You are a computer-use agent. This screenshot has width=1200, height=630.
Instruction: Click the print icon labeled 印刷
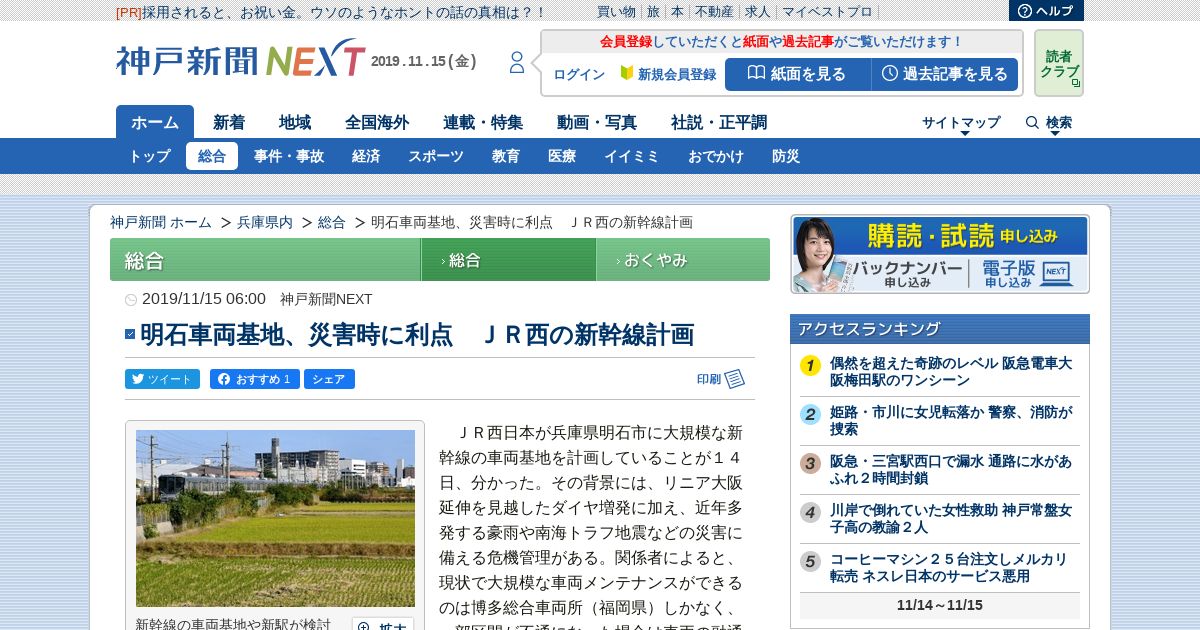click(x=721, y=379)
